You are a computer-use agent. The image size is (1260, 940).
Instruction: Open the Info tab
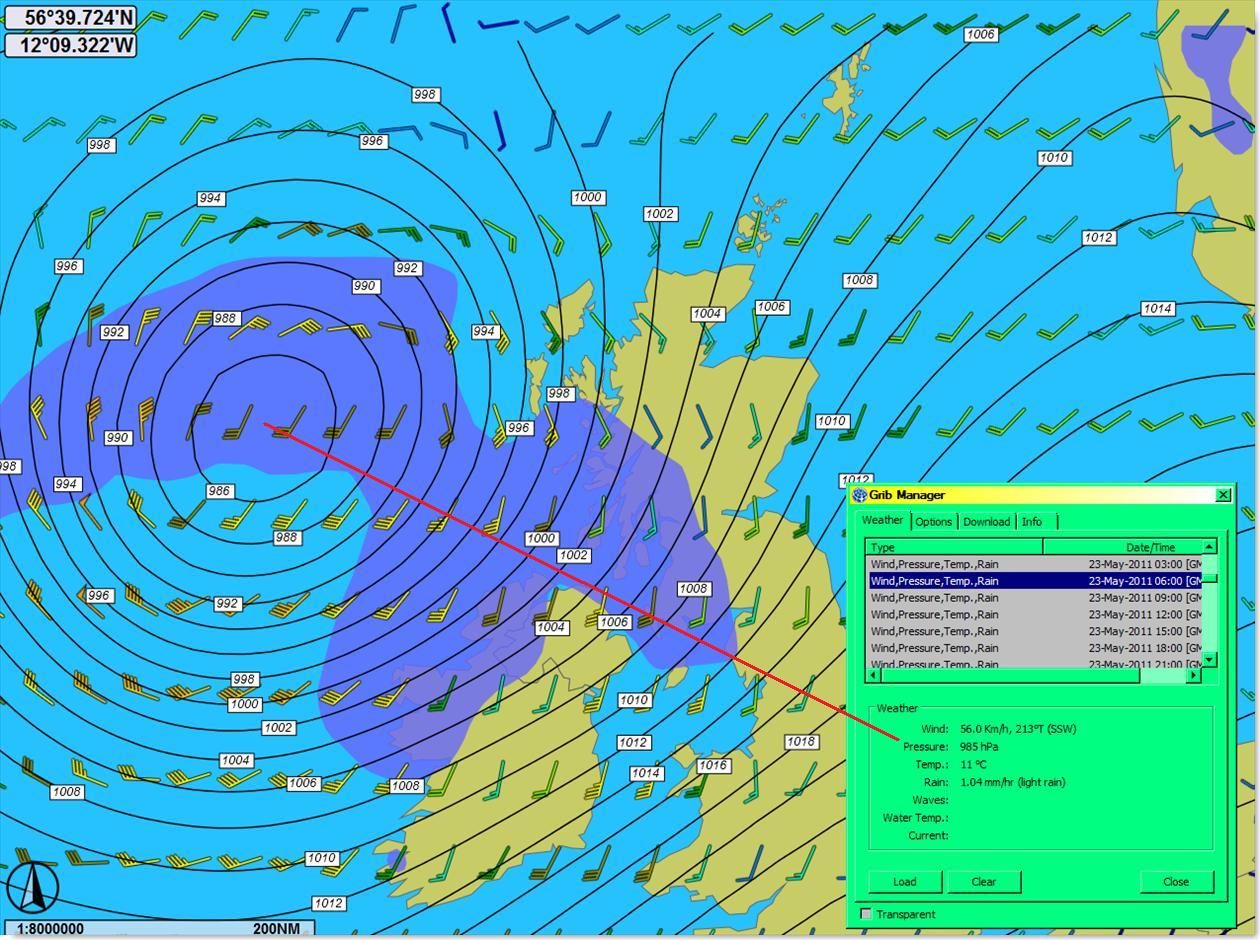point(1032,522)
